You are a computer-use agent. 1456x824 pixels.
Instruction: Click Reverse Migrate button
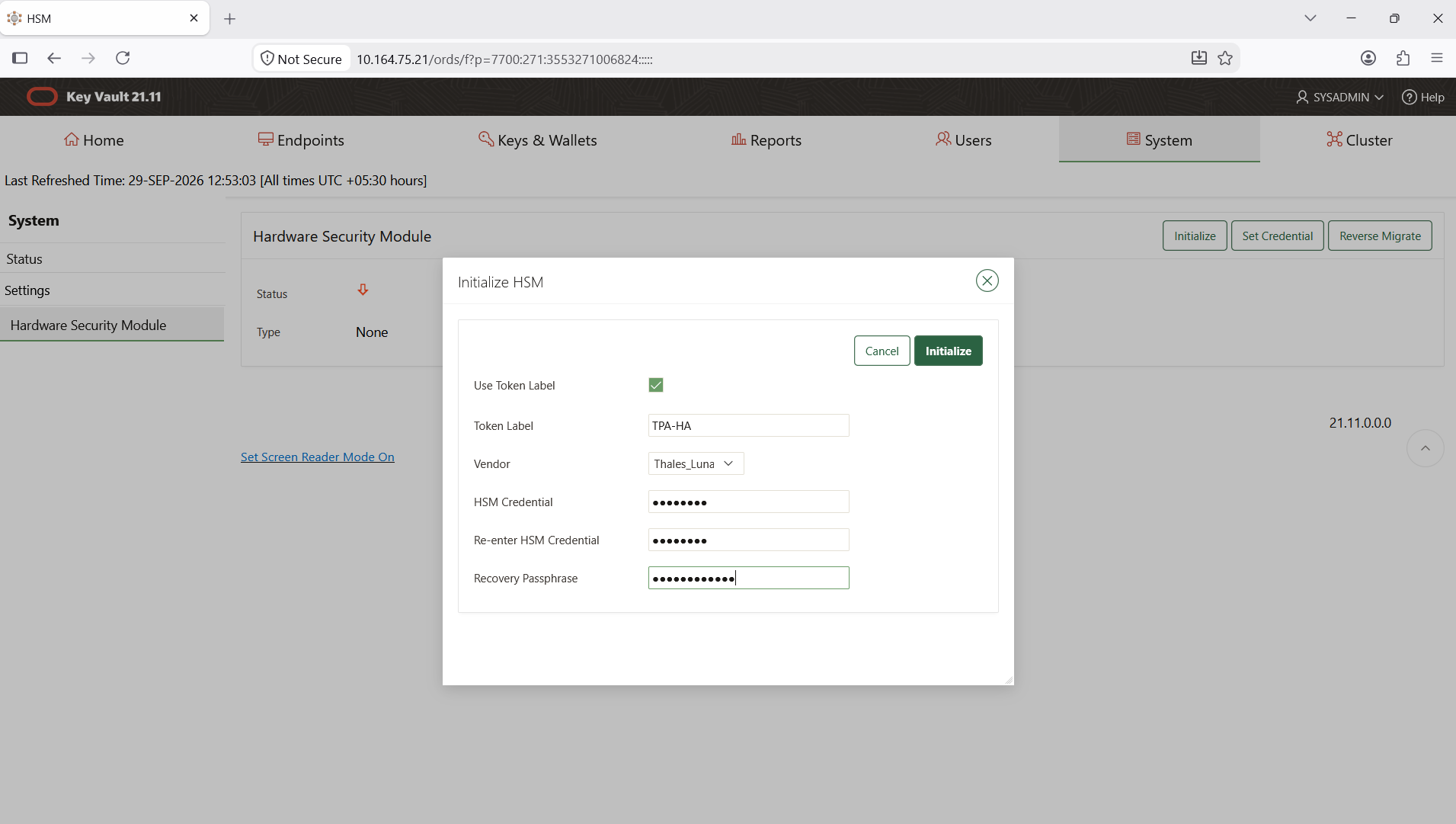pyautogui.click(x=1380, y=236)
